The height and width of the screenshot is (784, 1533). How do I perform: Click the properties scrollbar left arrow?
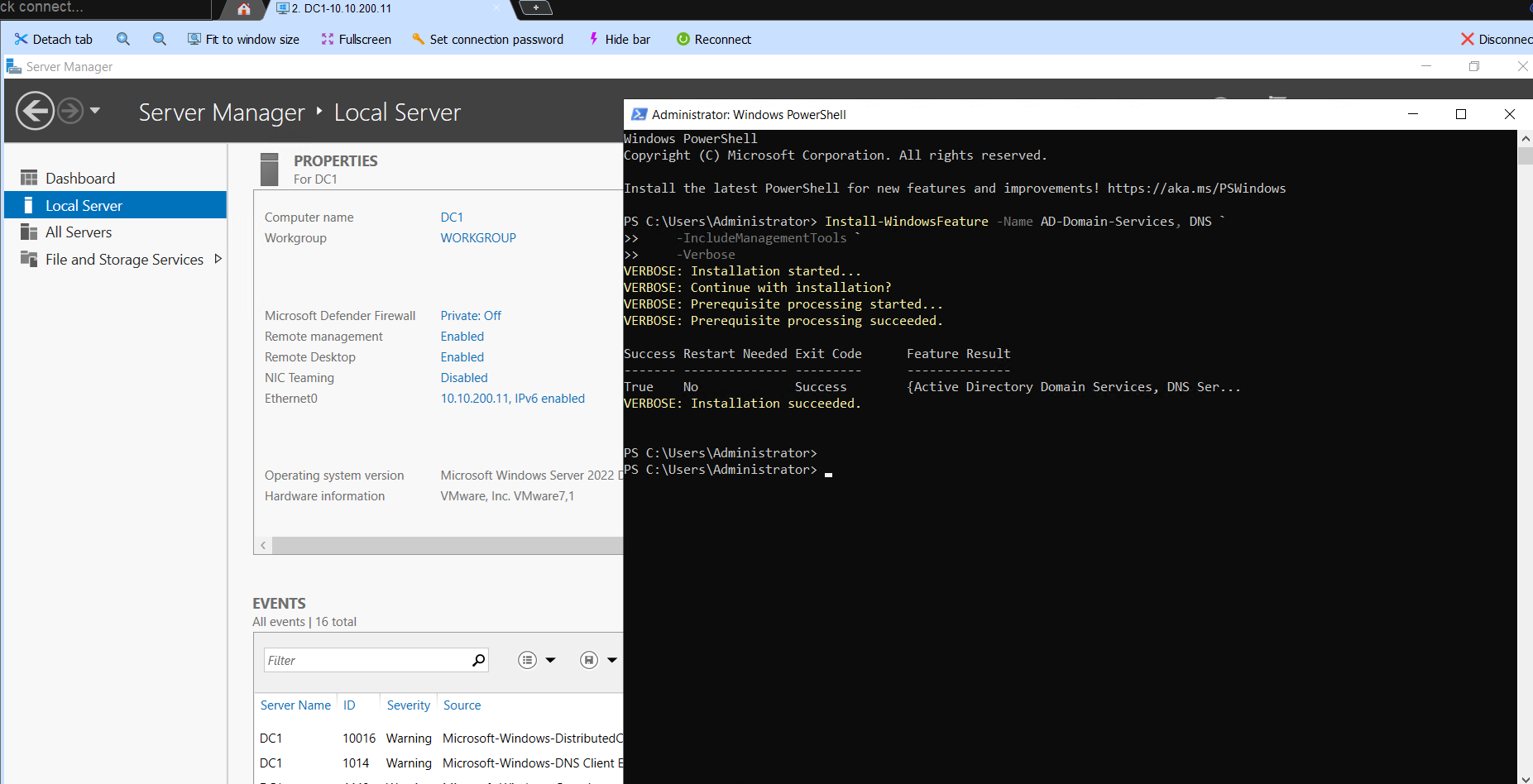pyautogui.click(x=263, y=546)
